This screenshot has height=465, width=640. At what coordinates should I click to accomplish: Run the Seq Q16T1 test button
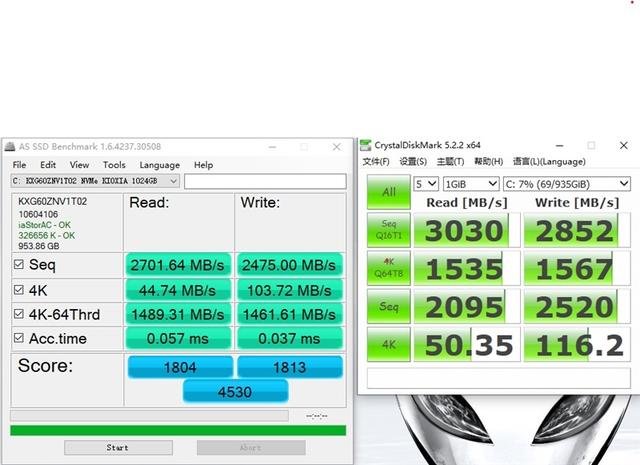tap(389, 230)
